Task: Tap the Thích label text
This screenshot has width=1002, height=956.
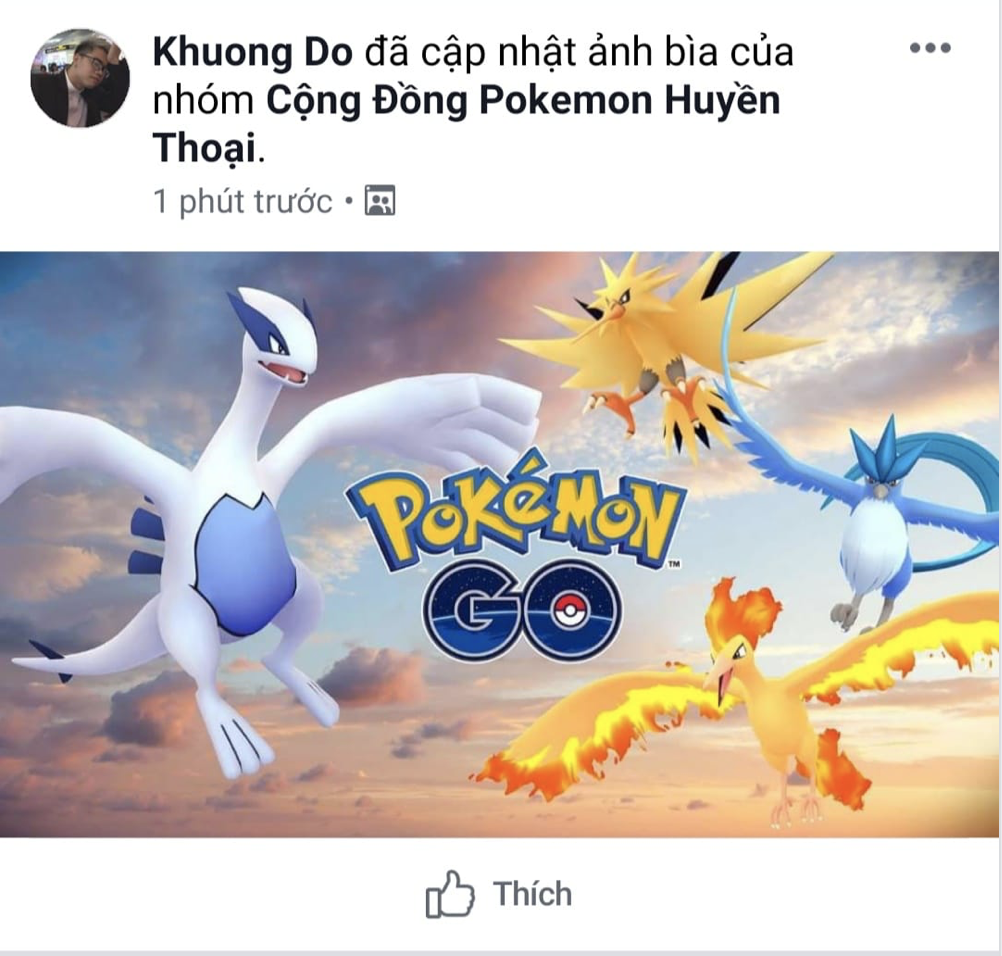Action: click(532, 893)
